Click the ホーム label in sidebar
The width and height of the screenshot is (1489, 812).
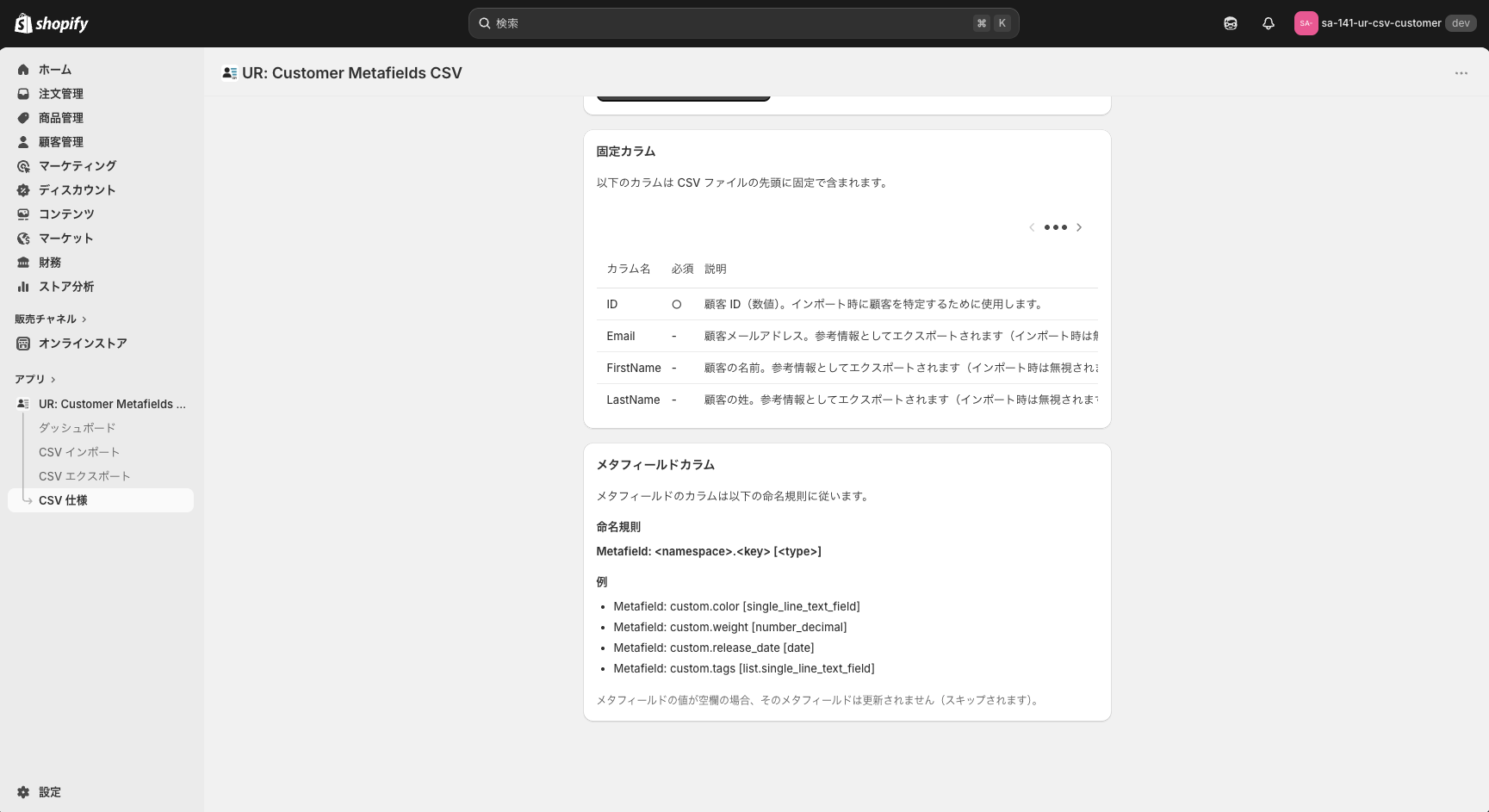click(55, 70)
